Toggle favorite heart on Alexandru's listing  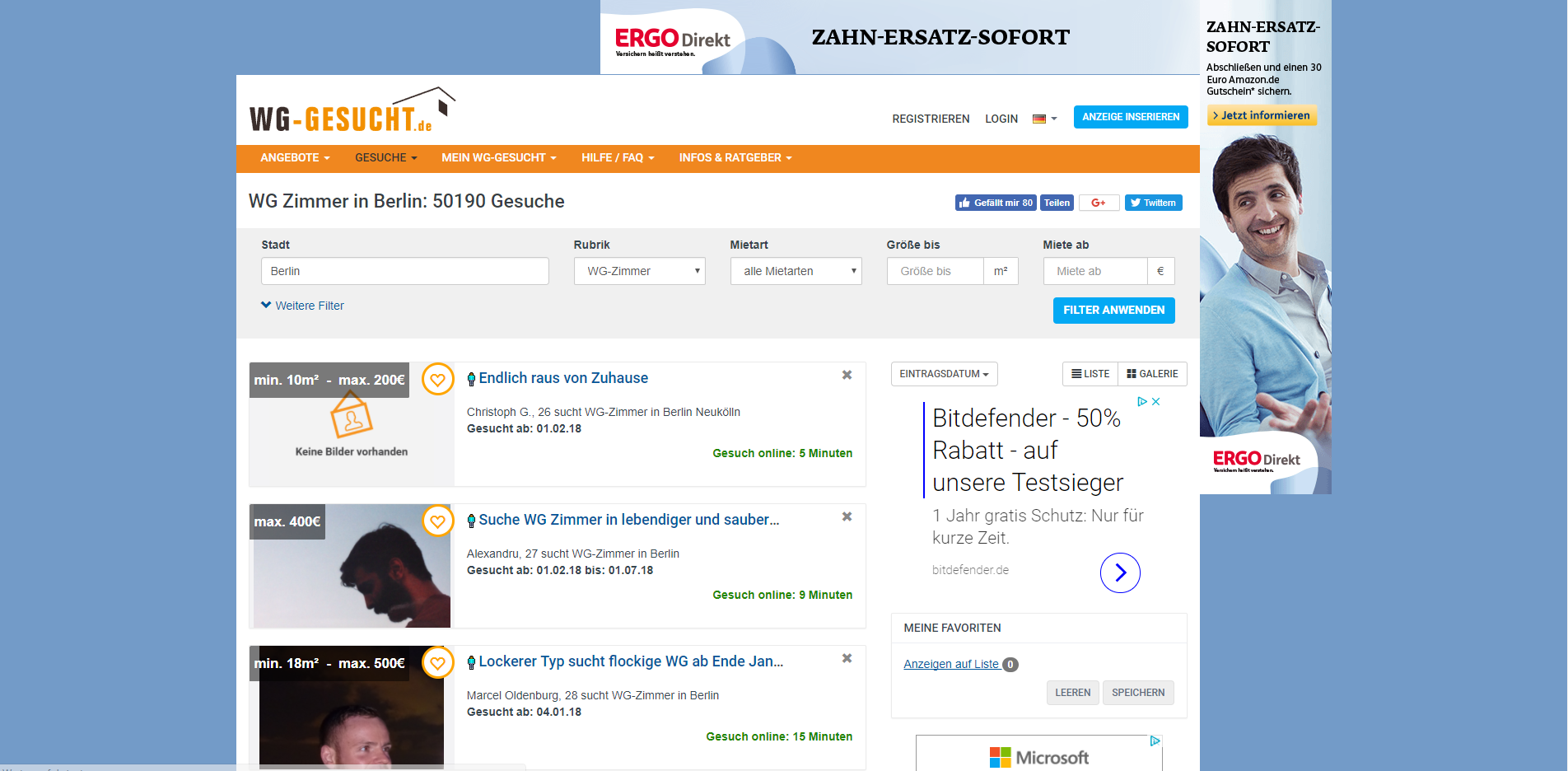tap(437, 521)
